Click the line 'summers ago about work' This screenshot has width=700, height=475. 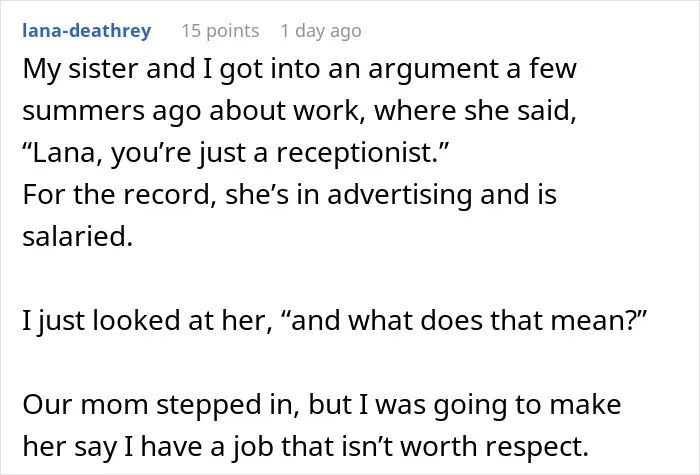300,111
